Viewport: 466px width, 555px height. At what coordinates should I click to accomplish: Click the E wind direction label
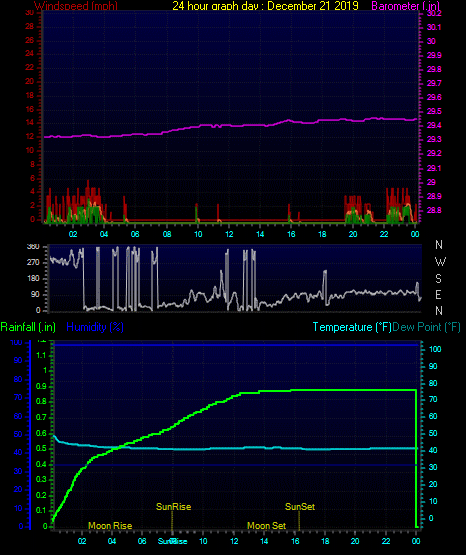pyautogui.click(x=438, y=294)
